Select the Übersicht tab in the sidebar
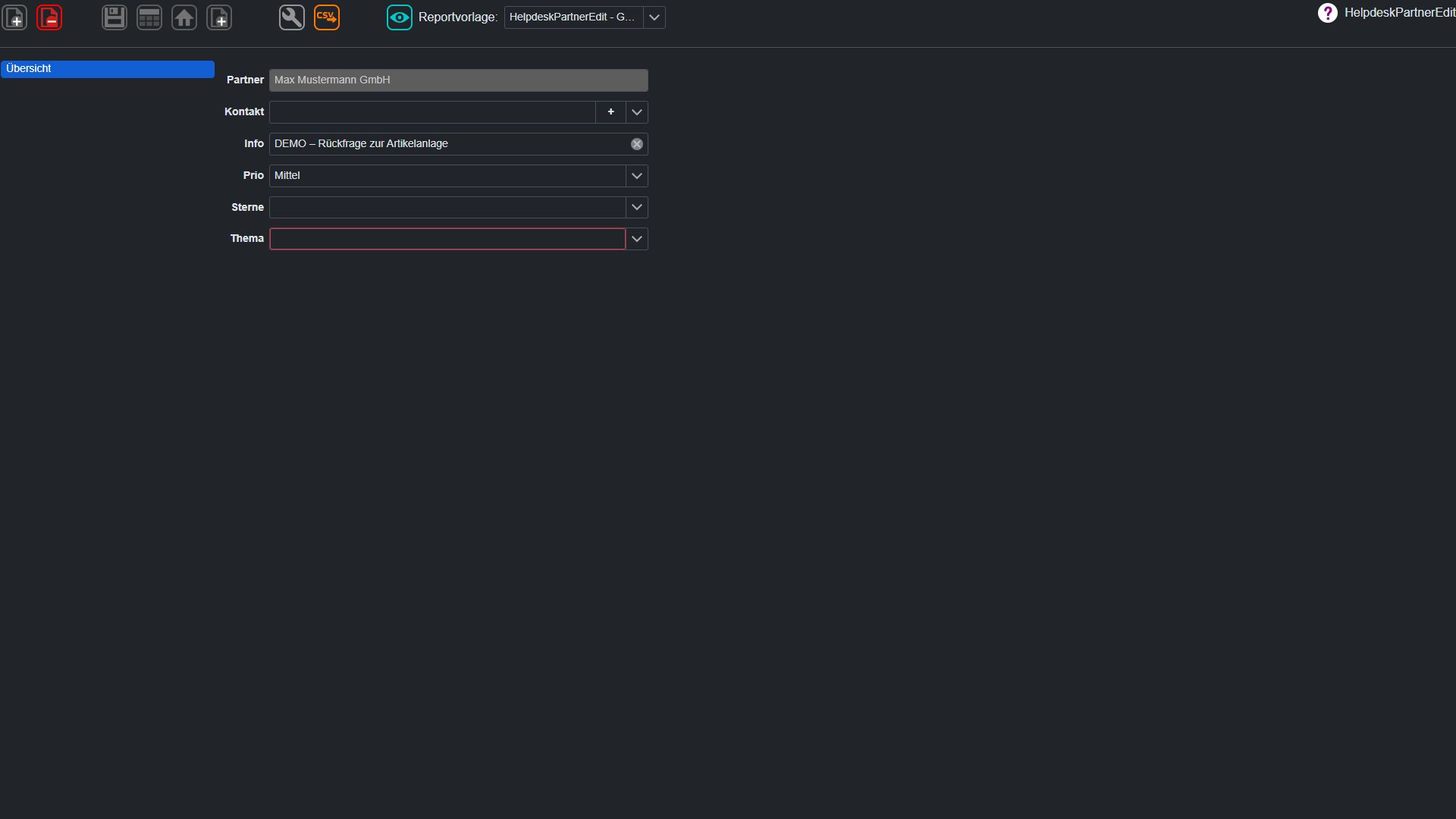 108,69
